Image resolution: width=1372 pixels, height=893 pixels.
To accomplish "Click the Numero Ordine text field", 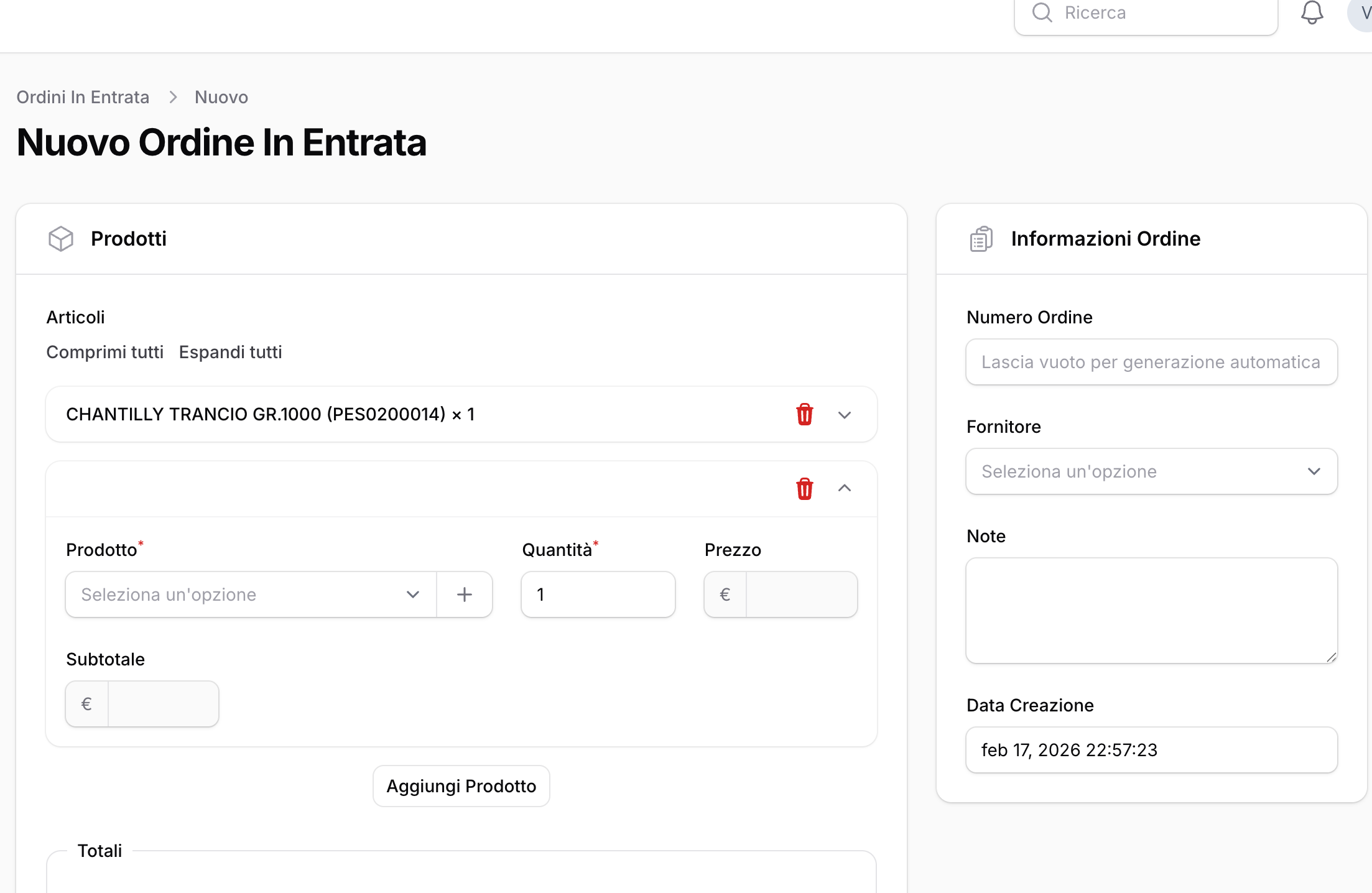I will click(x=1151, y=362).
